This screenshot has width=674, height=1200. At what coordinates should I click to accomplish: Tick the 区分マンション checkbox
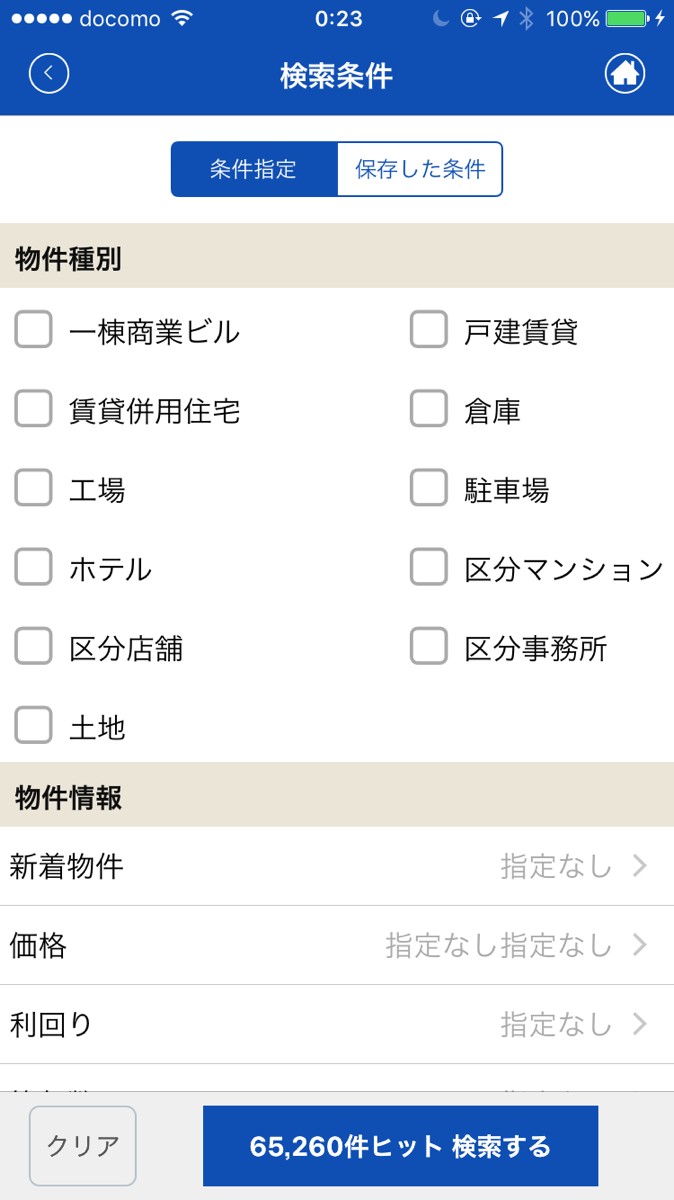429,568
